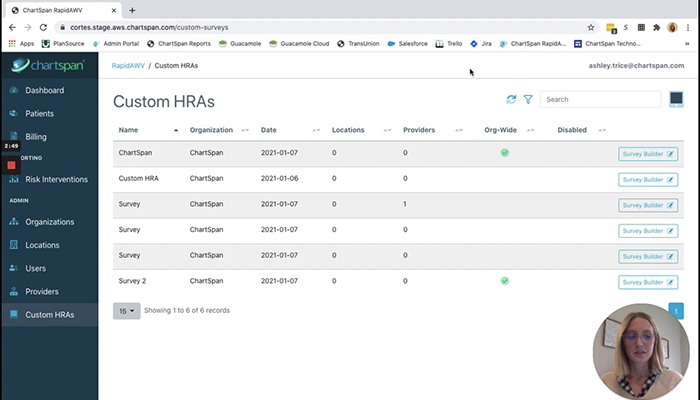
Task: Click the RapidAWV breadcrumb link
Action: pos(128,66)
